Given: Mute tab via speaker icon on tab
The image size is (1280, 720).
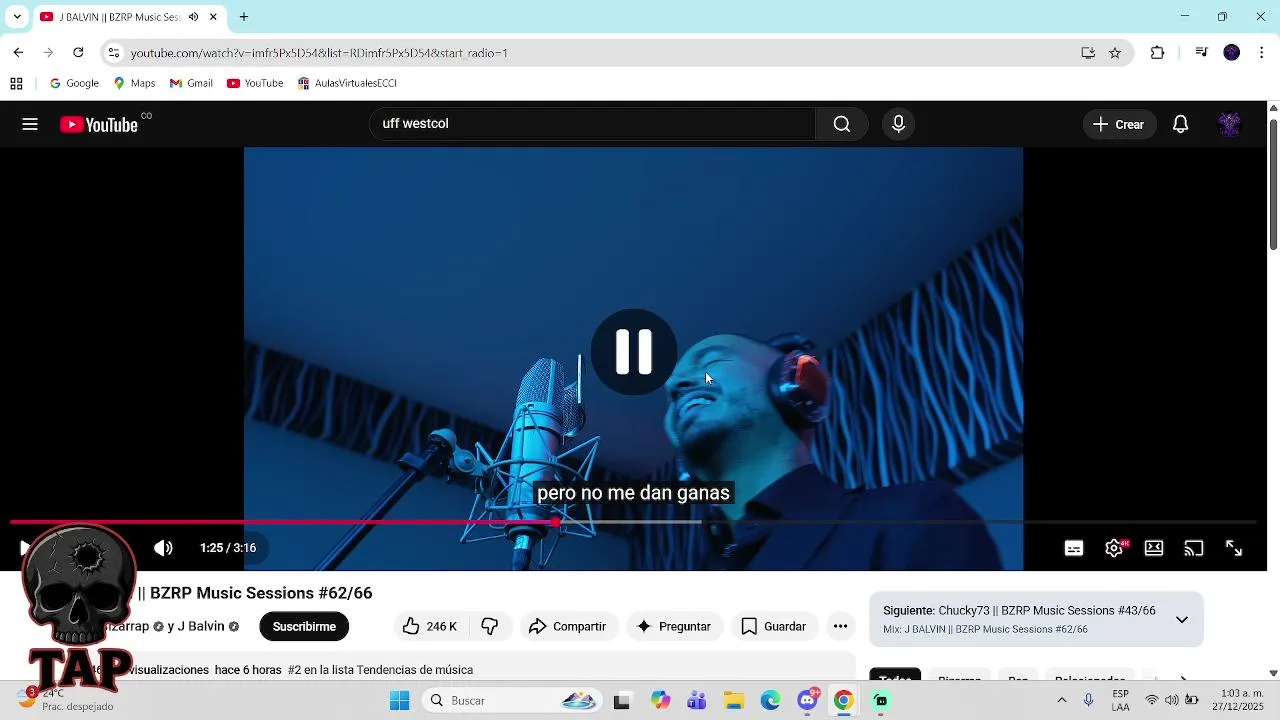Looking at the screenshot, I should point(193,17).
